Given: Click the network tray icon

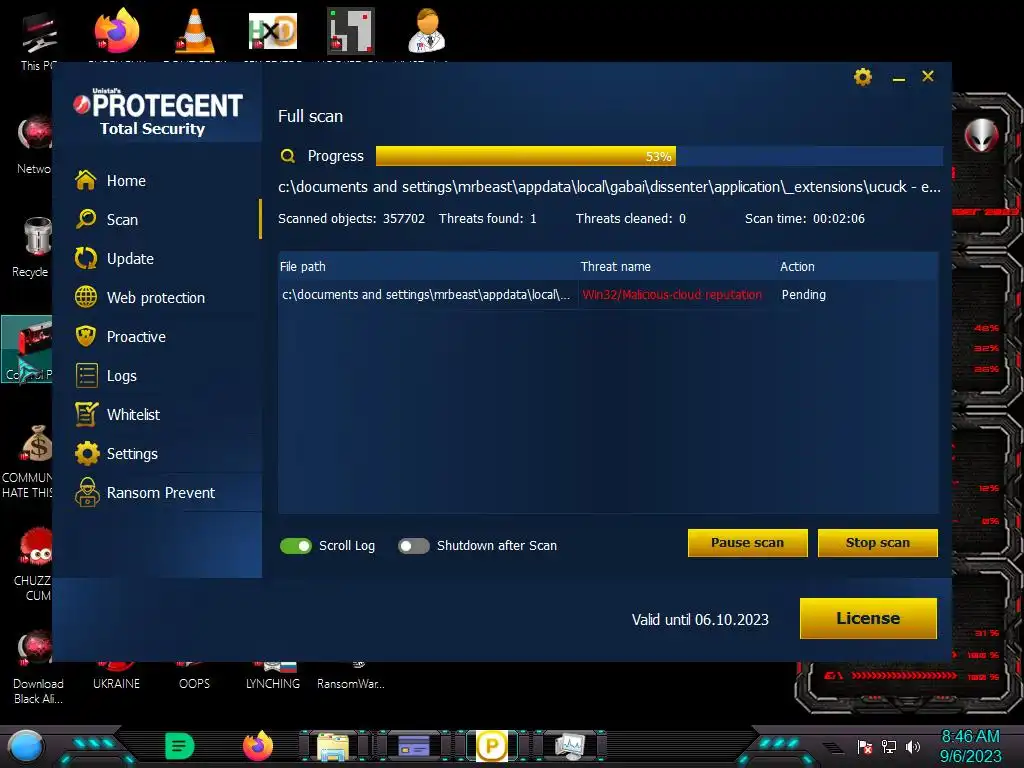Looking at the screenshot, I should point(889,746).
